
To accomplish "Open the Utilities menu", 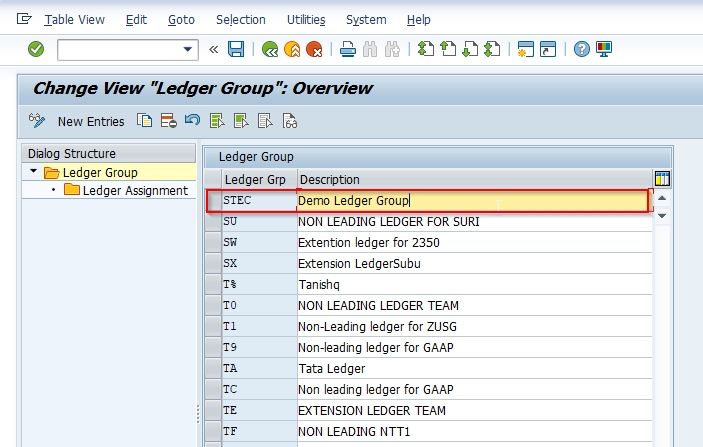I will tap(306, 20).
